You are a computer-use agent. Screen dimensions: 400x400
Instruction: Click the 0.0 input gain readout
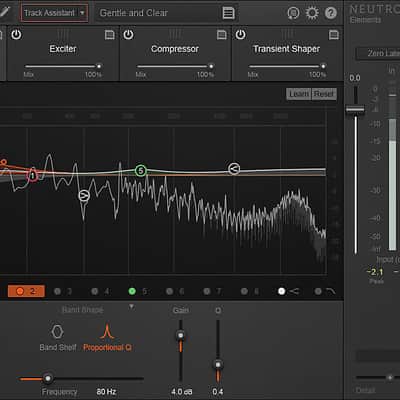point(355,78)
